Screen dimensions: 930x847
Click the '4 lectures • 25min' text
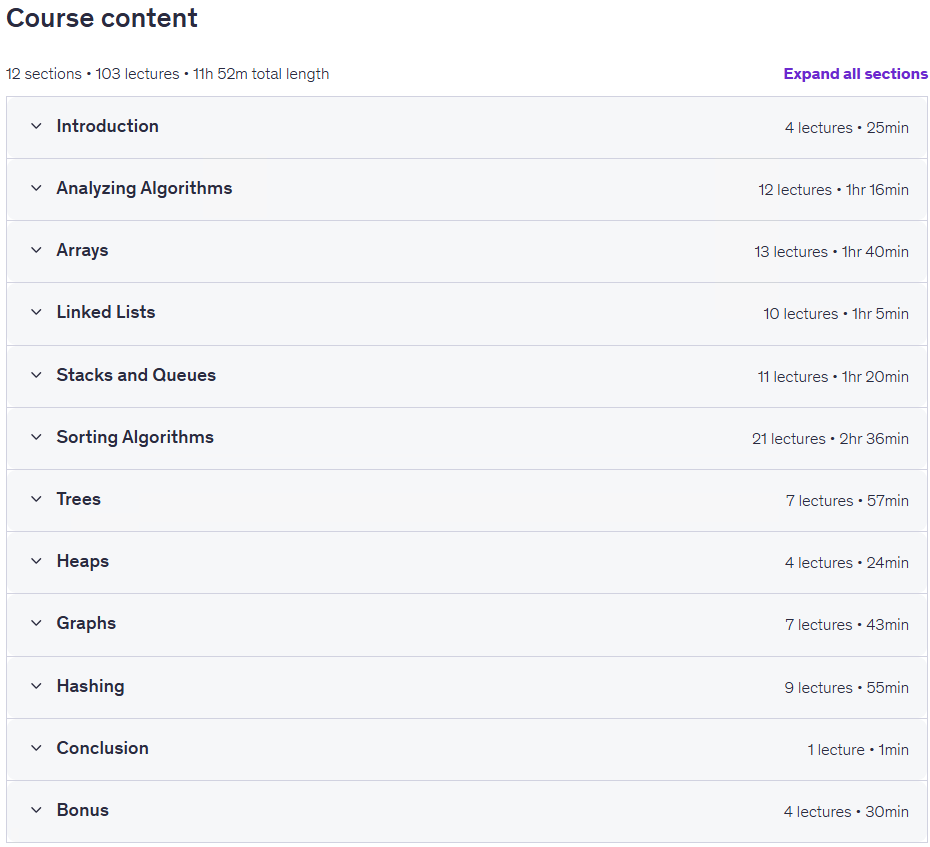click(846, 128)
